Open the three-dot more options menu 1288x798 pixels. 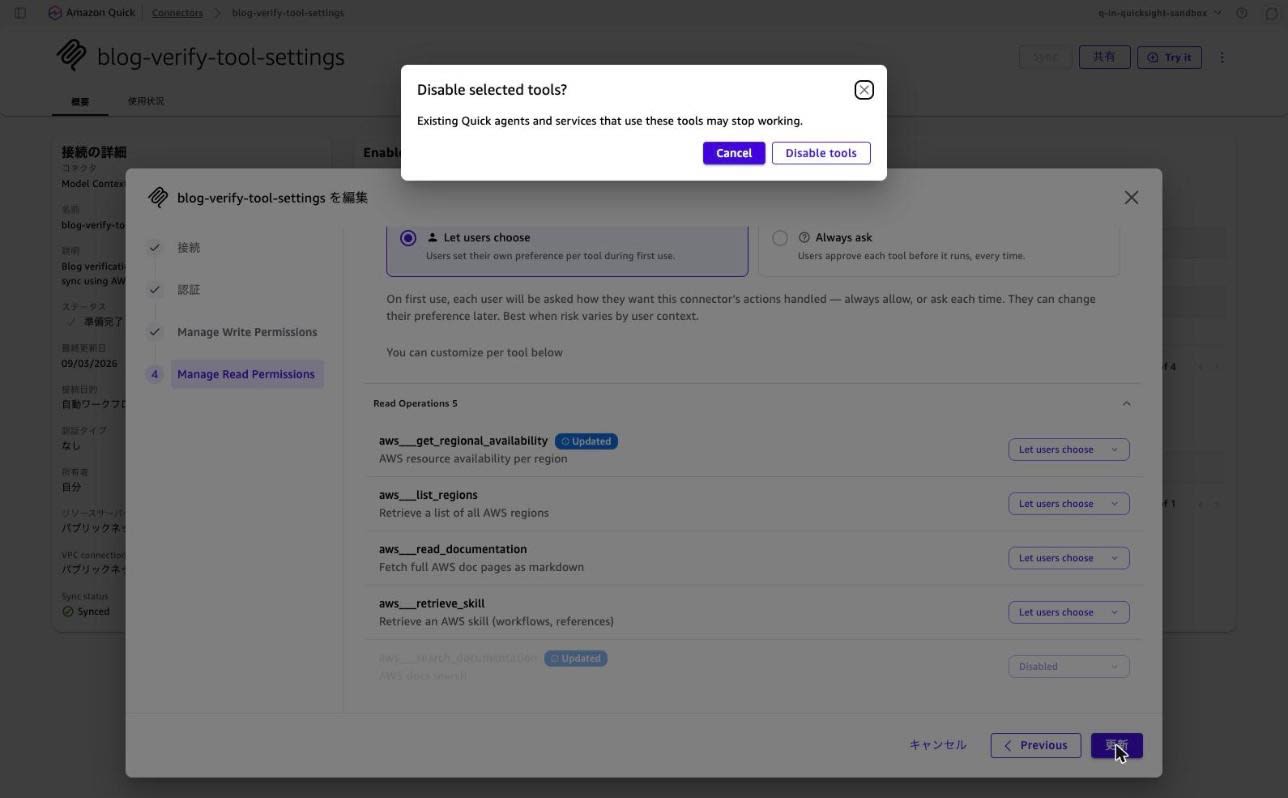1222,57
